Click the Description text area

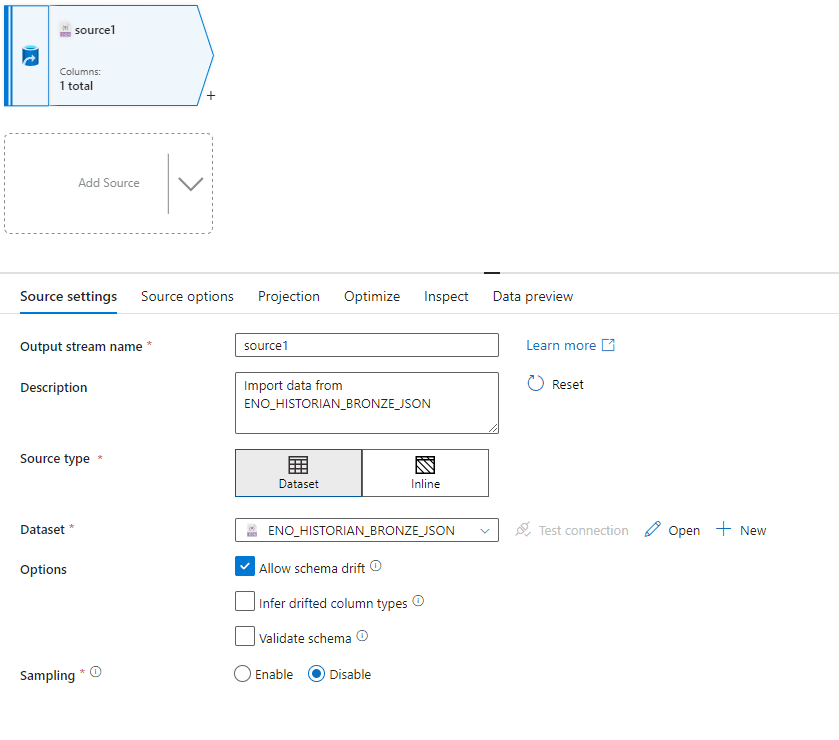[366, 403]
